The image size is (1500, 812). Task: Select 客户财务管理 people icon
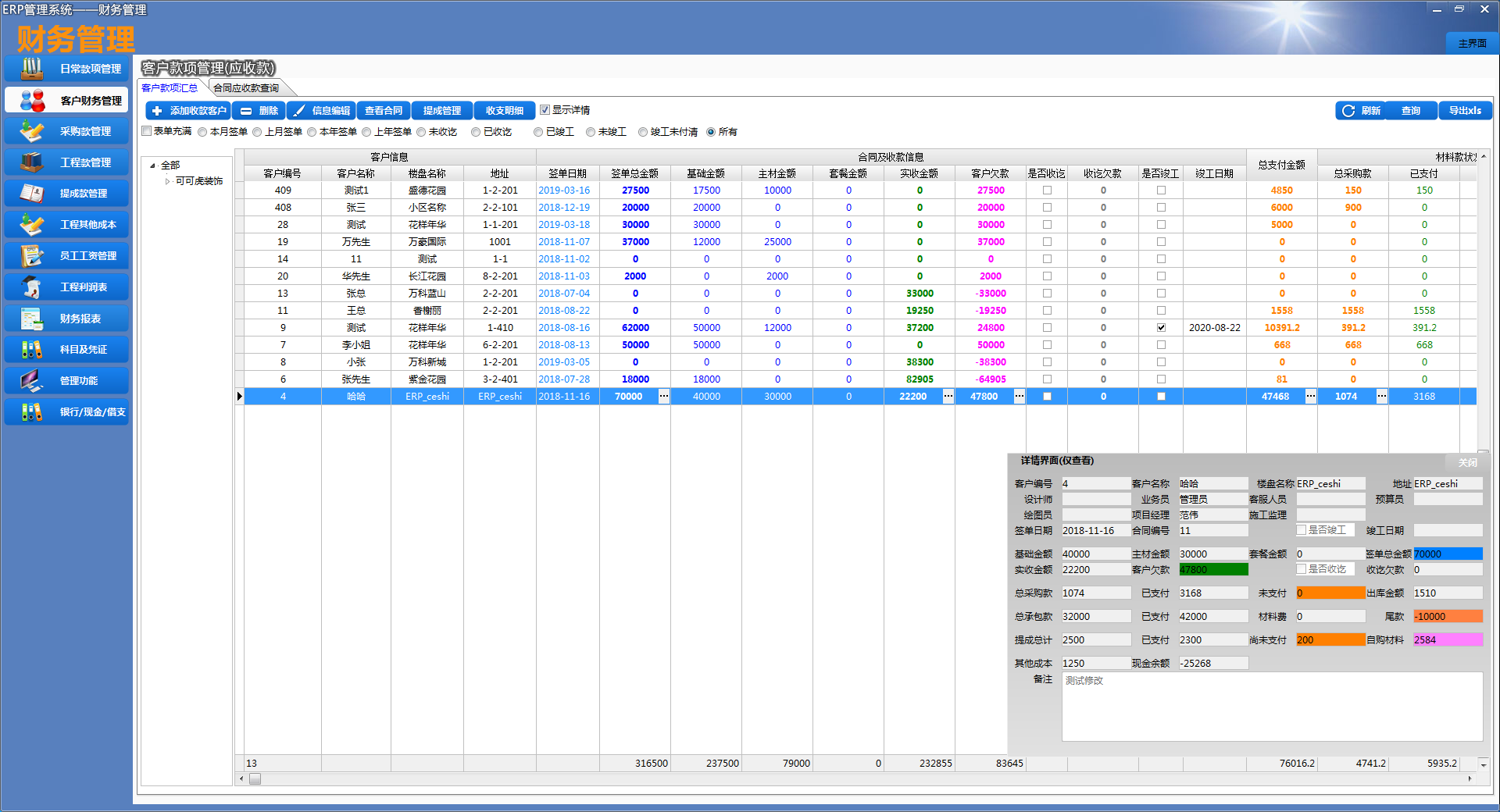point(32,100)
